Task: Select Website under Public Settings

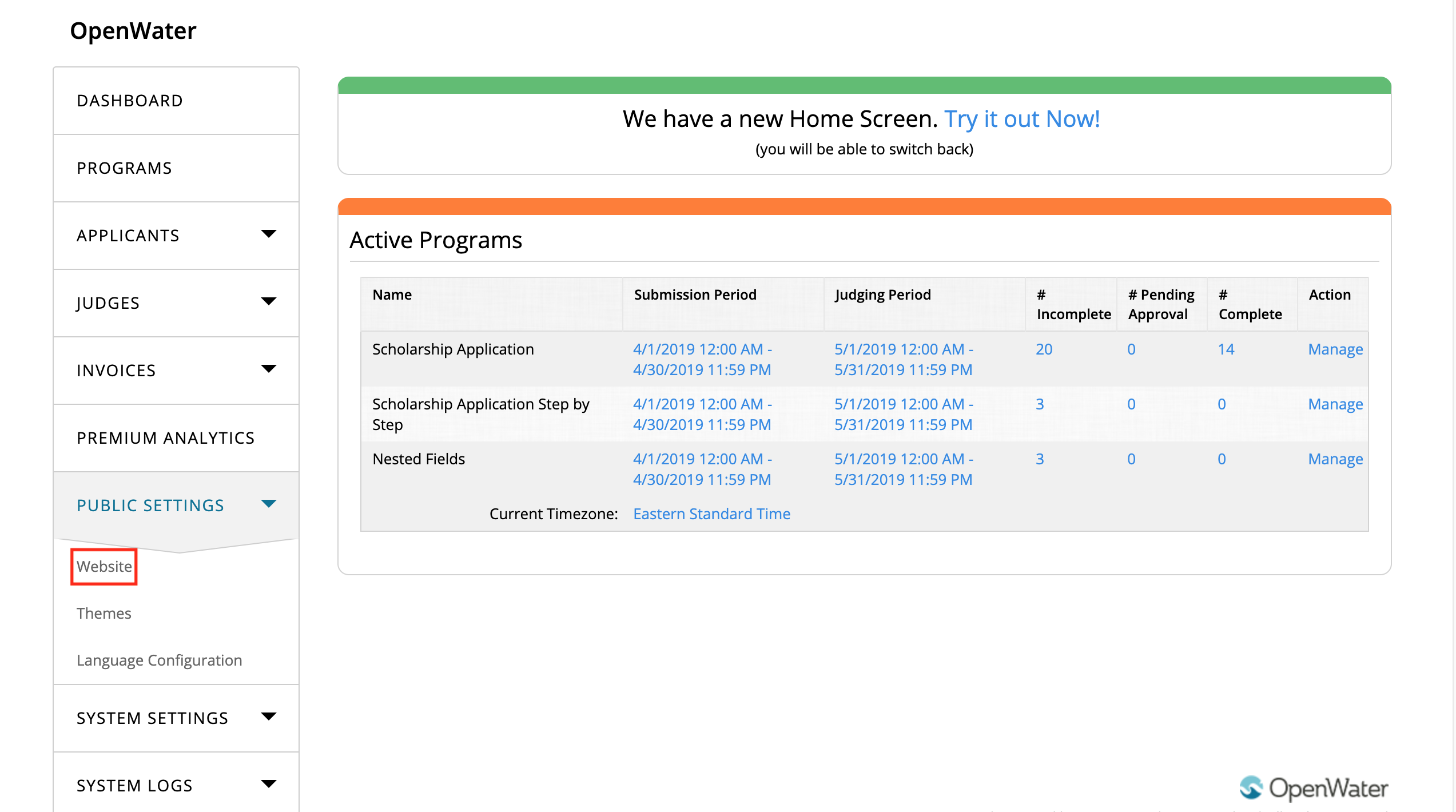Action: [x=104, y=567]
